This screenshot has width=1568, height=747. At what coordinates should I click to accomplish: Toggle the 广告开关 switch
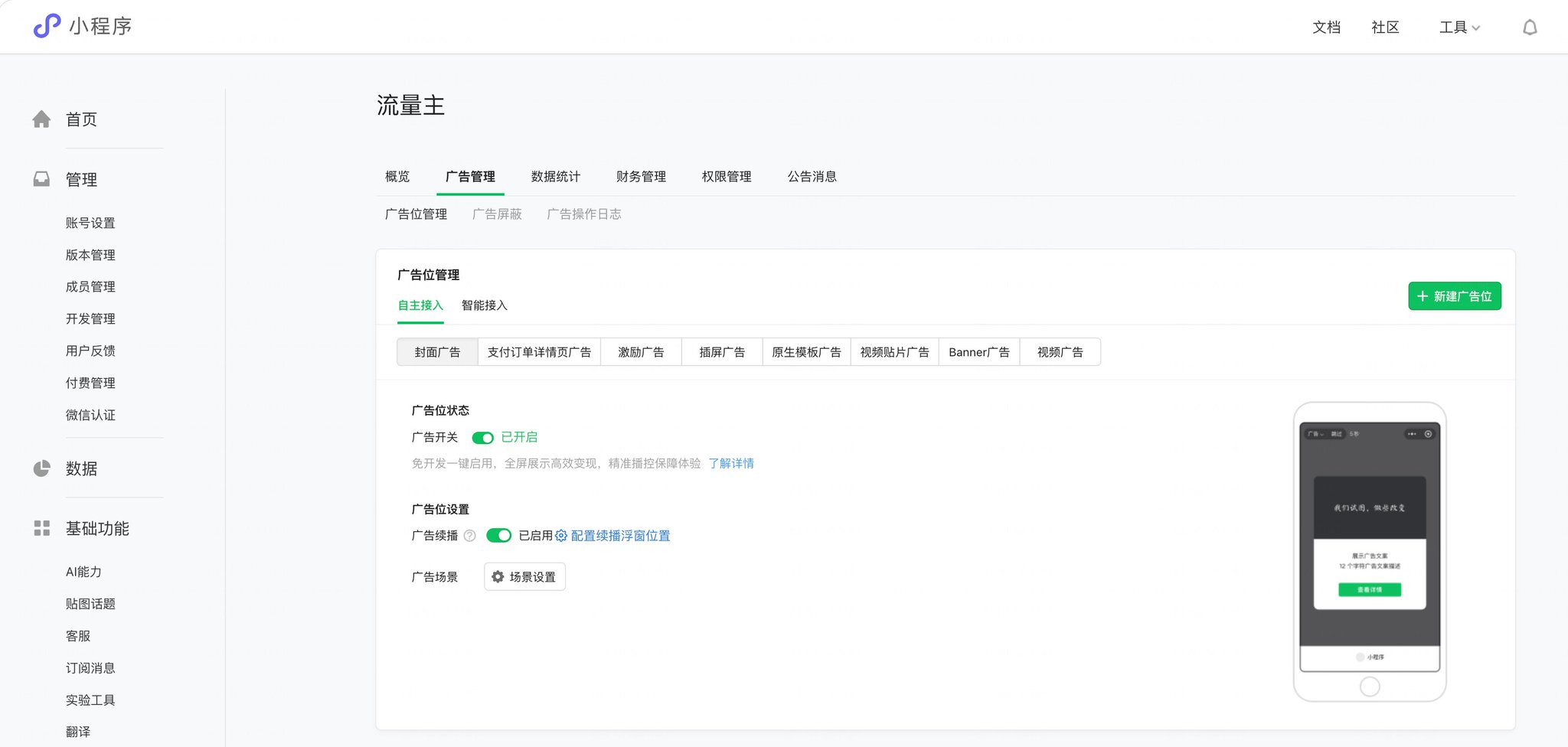(x=483, y=438)
